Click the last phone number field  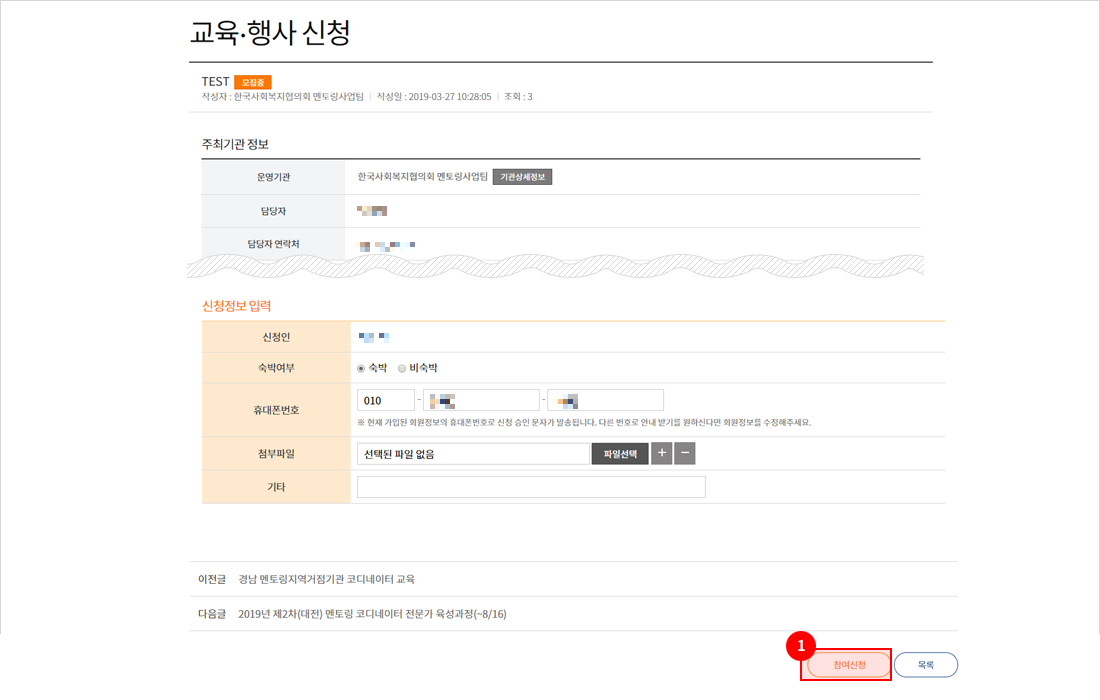(605, 400)
